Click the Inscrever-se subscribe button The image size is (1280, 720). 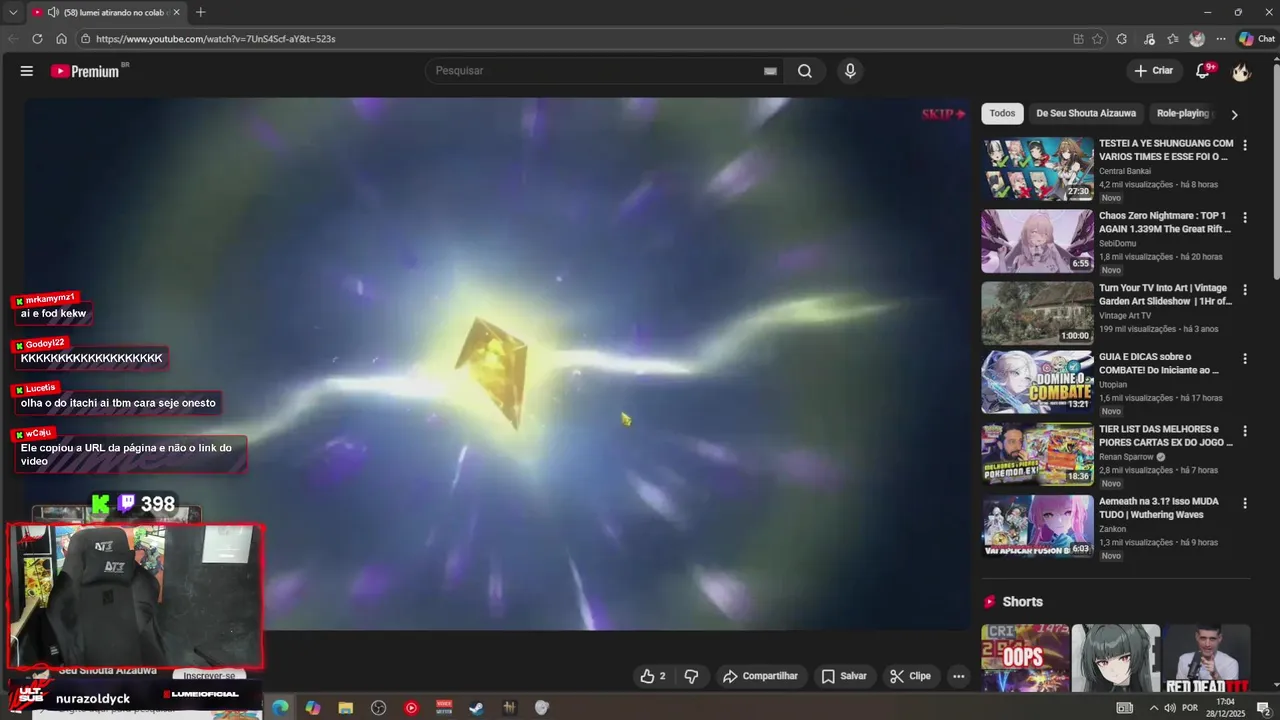click(x=209, y=675)
